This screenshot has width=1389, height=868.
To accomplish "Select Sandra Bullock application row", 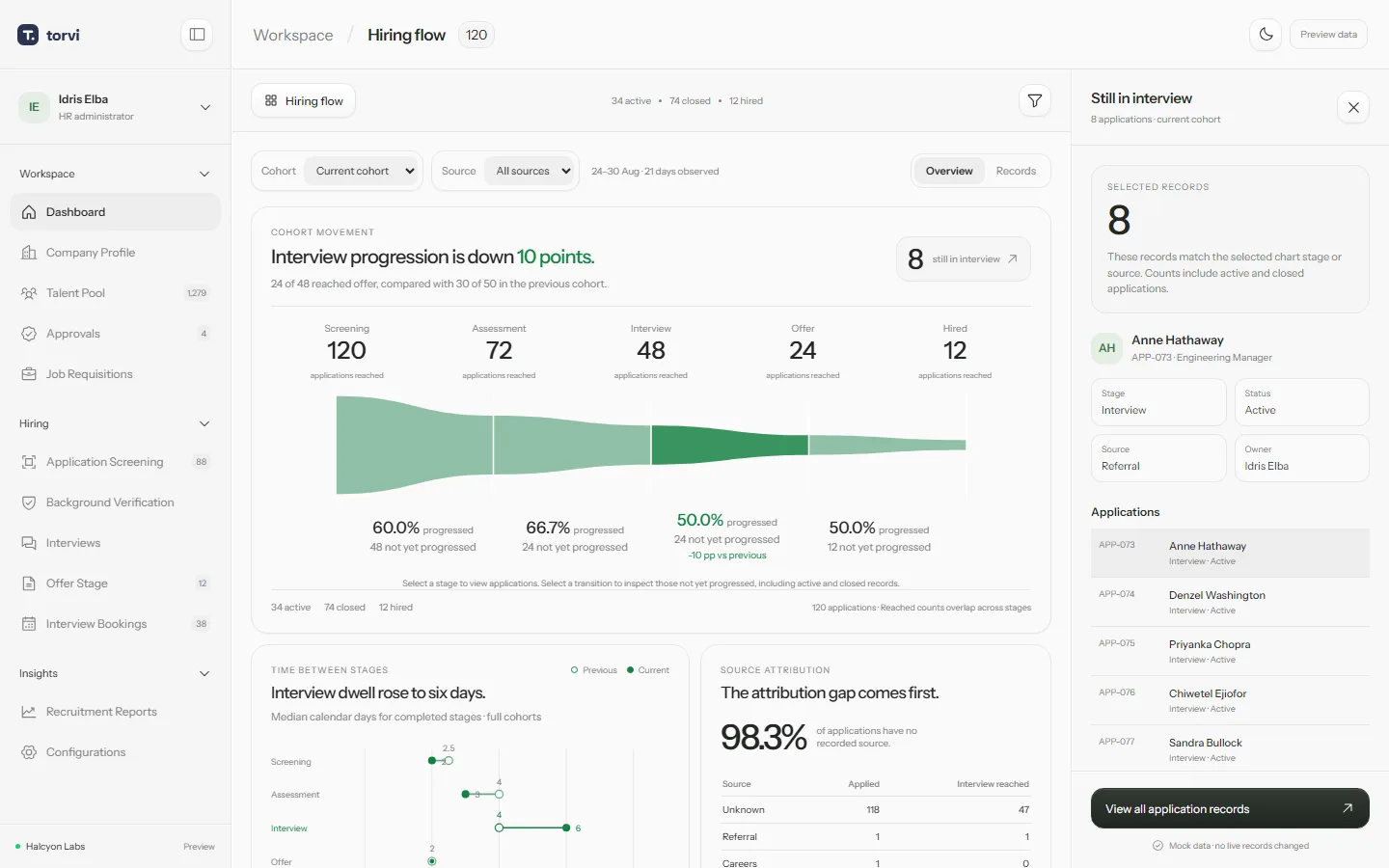I will pyautogui.click(x=1230, y=749).
